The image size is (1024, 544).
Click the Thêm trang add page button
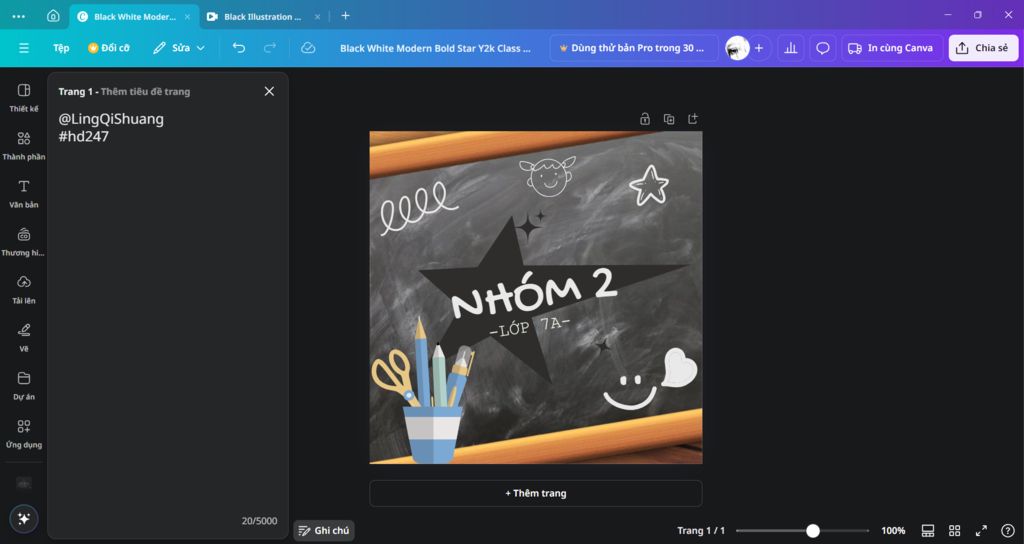pyautogui.click(x=536, y=493)
